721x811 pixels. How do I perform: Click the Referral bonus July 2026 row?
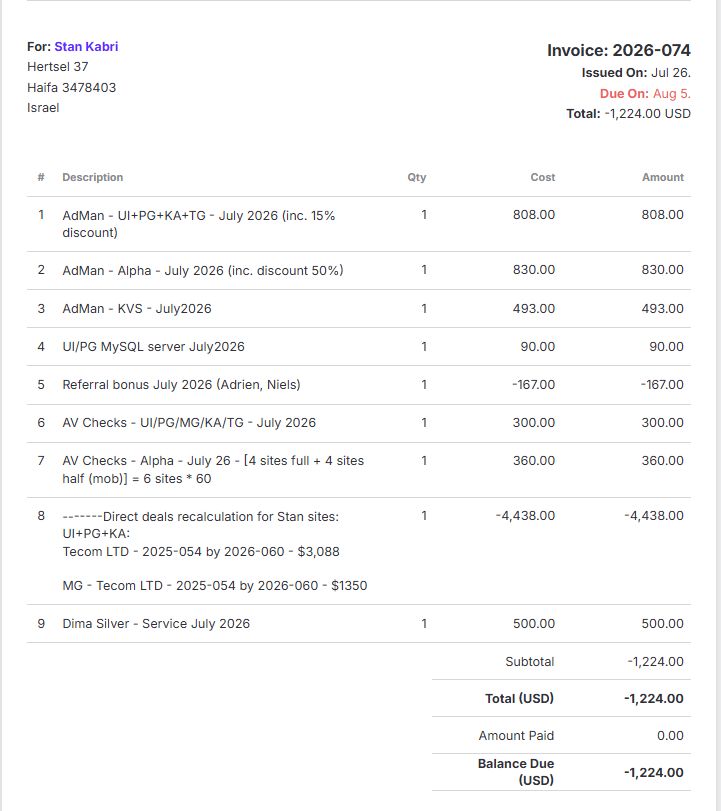[359, 385]
